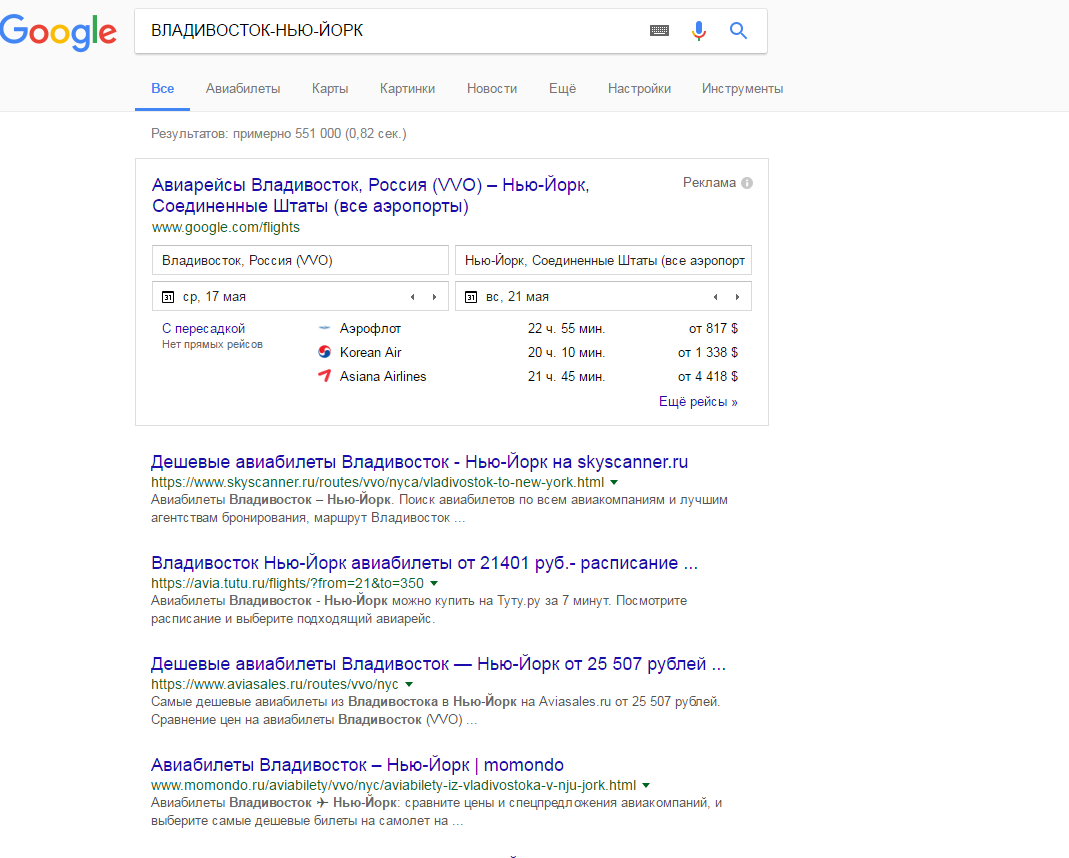Click Asiana Airlines flight row name
The height and width of the screenshot is (858, 1069).
(382, 376)
